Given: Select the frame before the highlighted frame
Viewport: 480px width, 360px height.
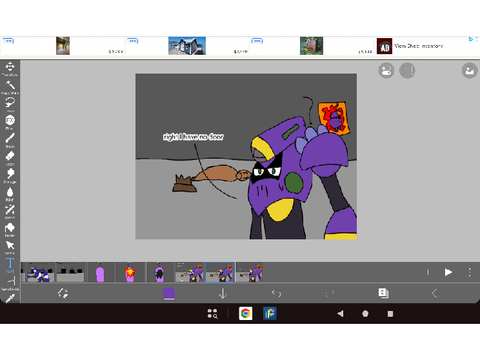Looking at the screenshot, I should point(190,273).
